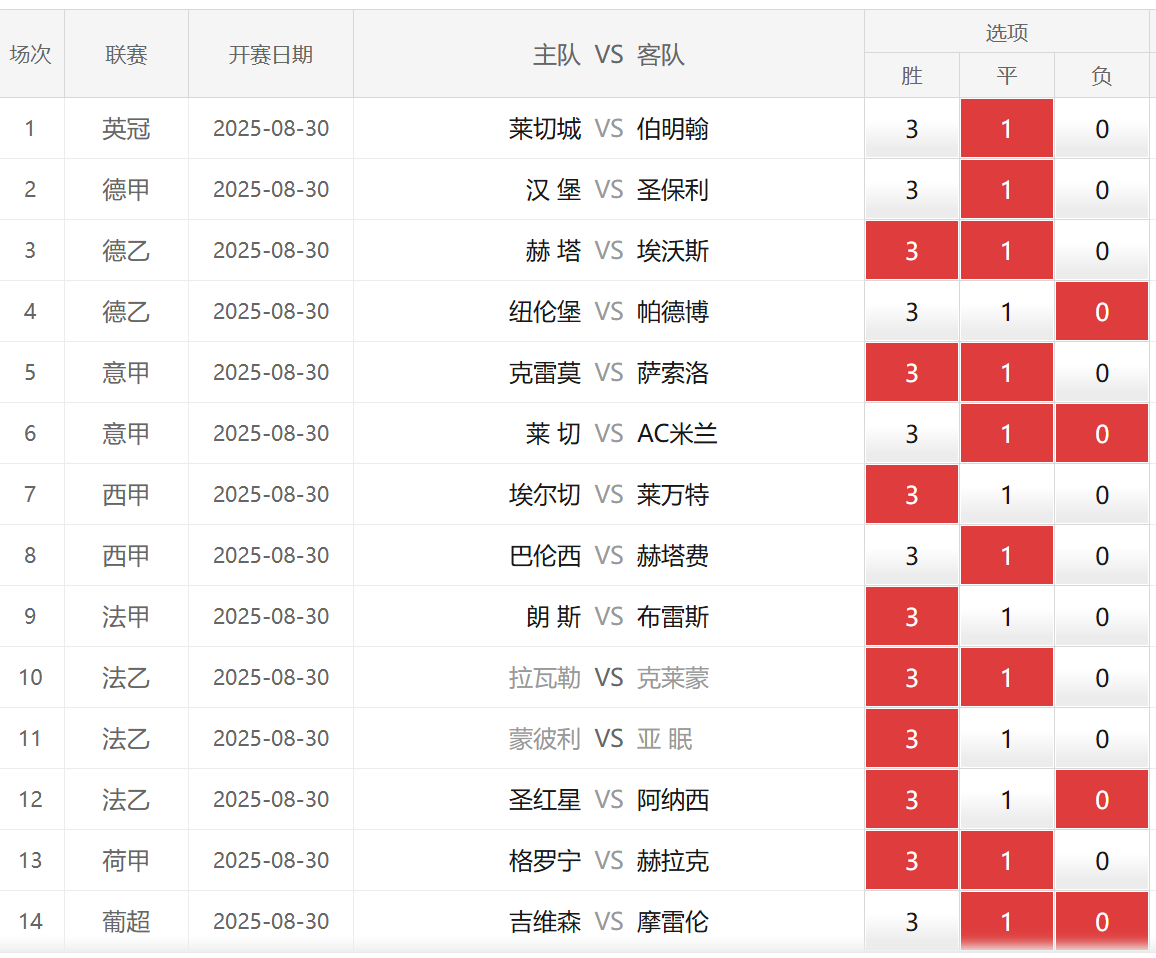Open away team 克莱蒙 link
The width and height of the screenshot is (1156, 958).
(672, 678)
